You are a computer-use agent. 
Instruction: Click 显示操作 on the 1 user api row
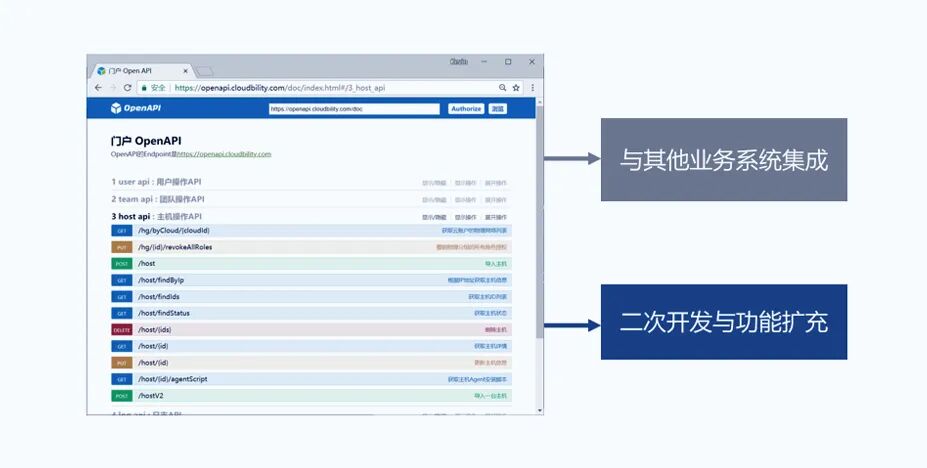pos(465,183)
